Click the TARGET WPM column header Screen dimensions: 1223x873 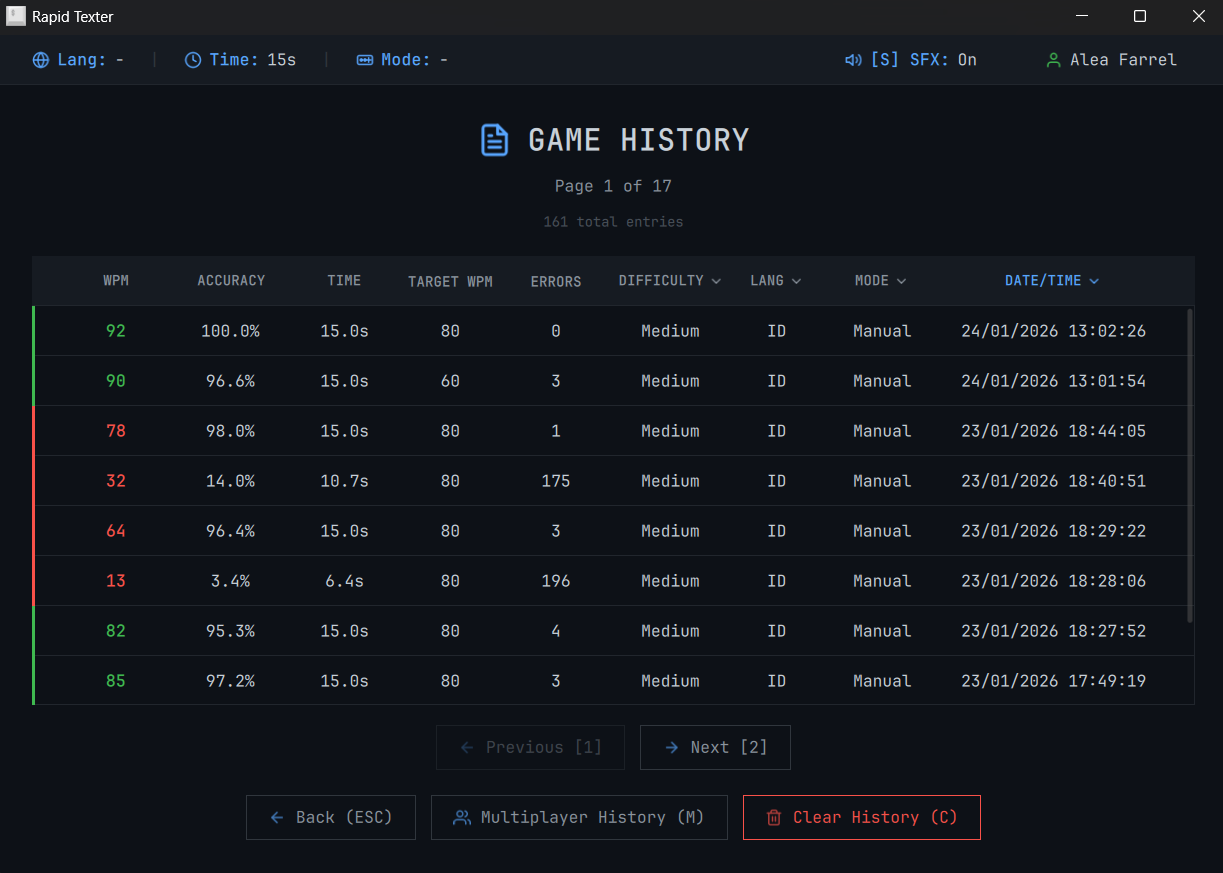(x=450, y=282)
